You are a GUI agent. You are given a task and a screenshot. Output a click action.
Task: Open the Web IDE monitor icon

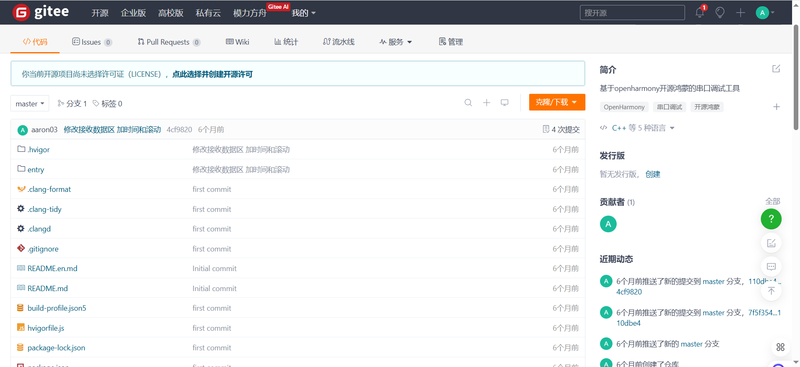(505, 103)
